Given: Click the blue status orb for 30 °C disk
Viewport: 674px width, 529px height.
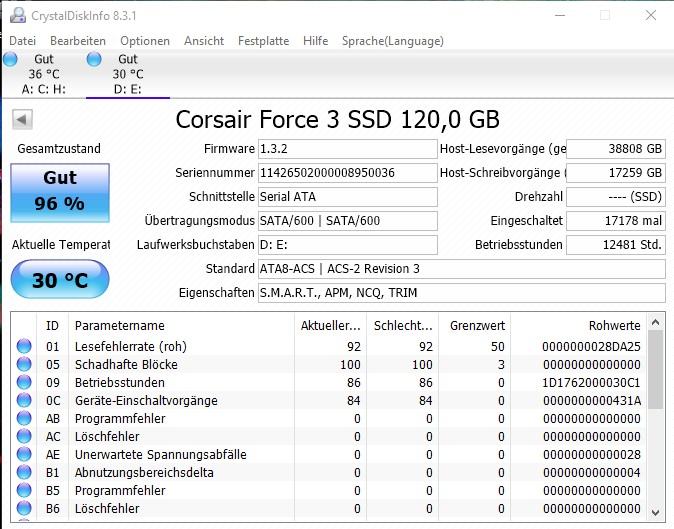Looking at the screenshot, I should coord(94,59).
